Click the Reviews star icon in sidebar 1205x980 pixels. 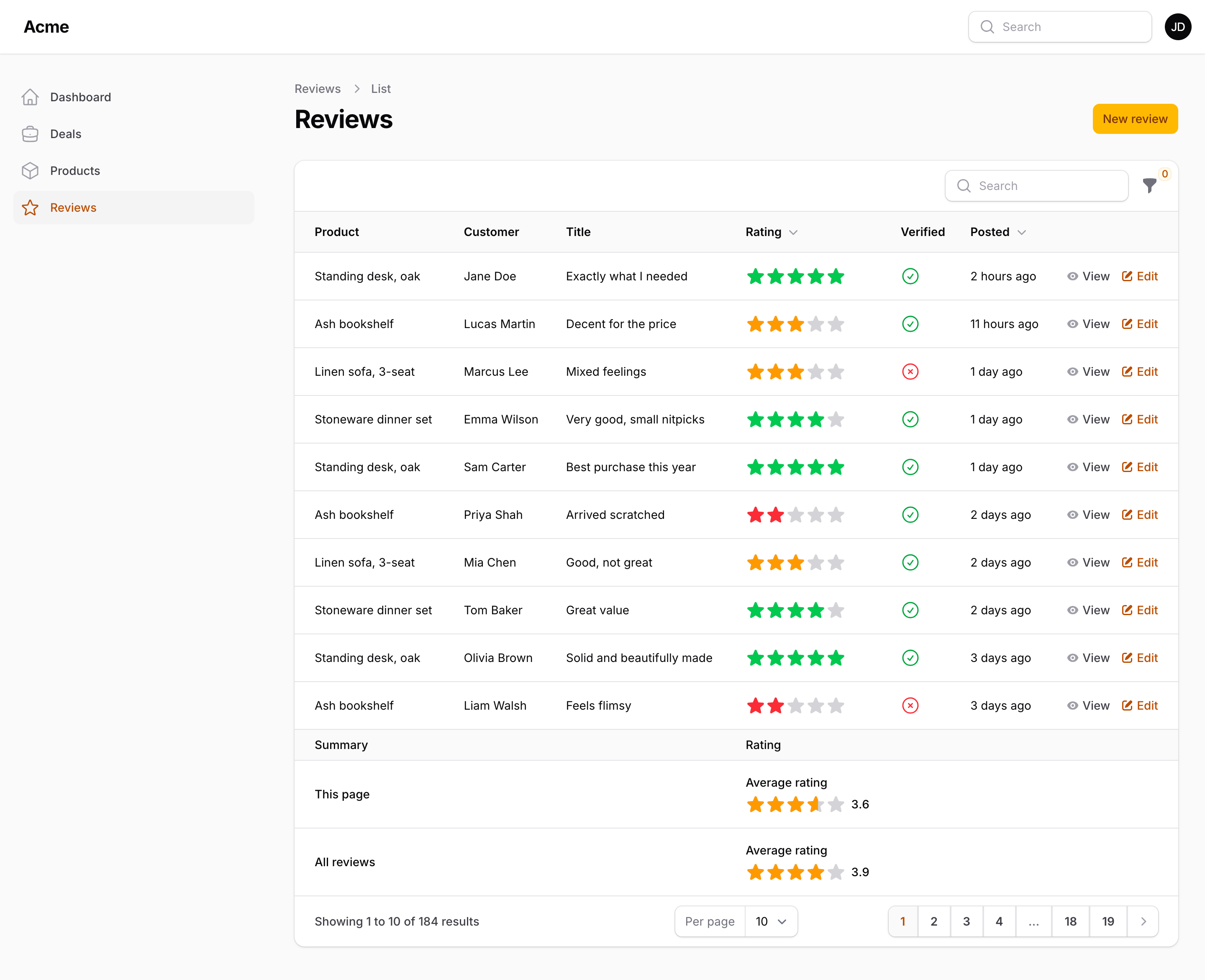(x=30, y=208)
